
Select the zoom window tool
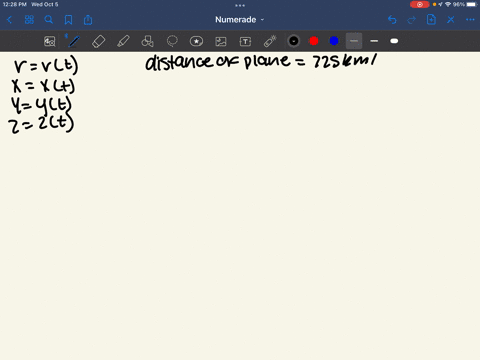(50, 41)
